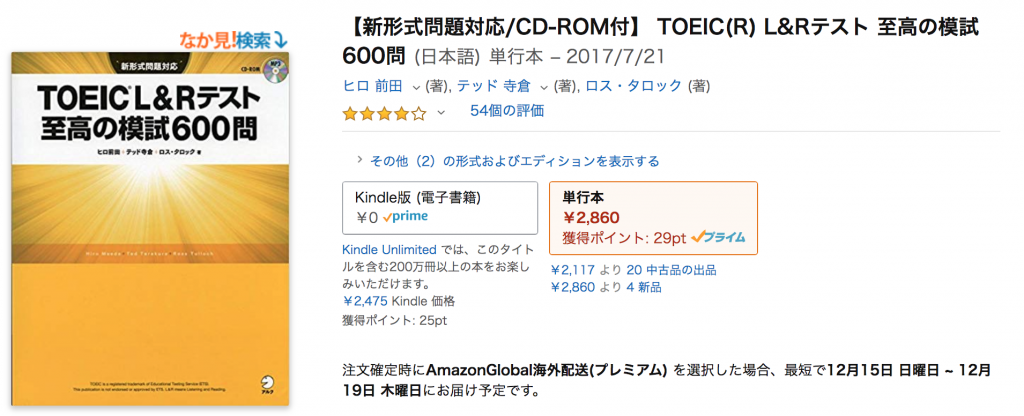Image resolution: width=1024 pixels, height=416 pixels.
Task: Open the 20 中古品の出品 offers link
Action: click(x=671, y=270)
